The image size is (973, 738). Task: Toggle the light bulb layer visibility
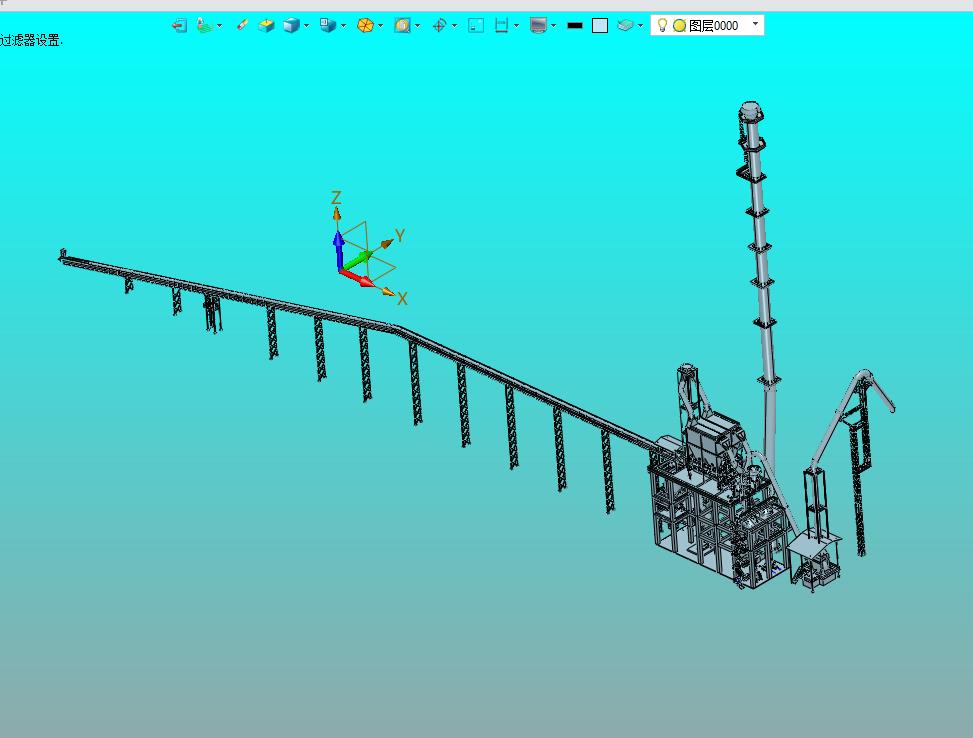pos(662,25)
